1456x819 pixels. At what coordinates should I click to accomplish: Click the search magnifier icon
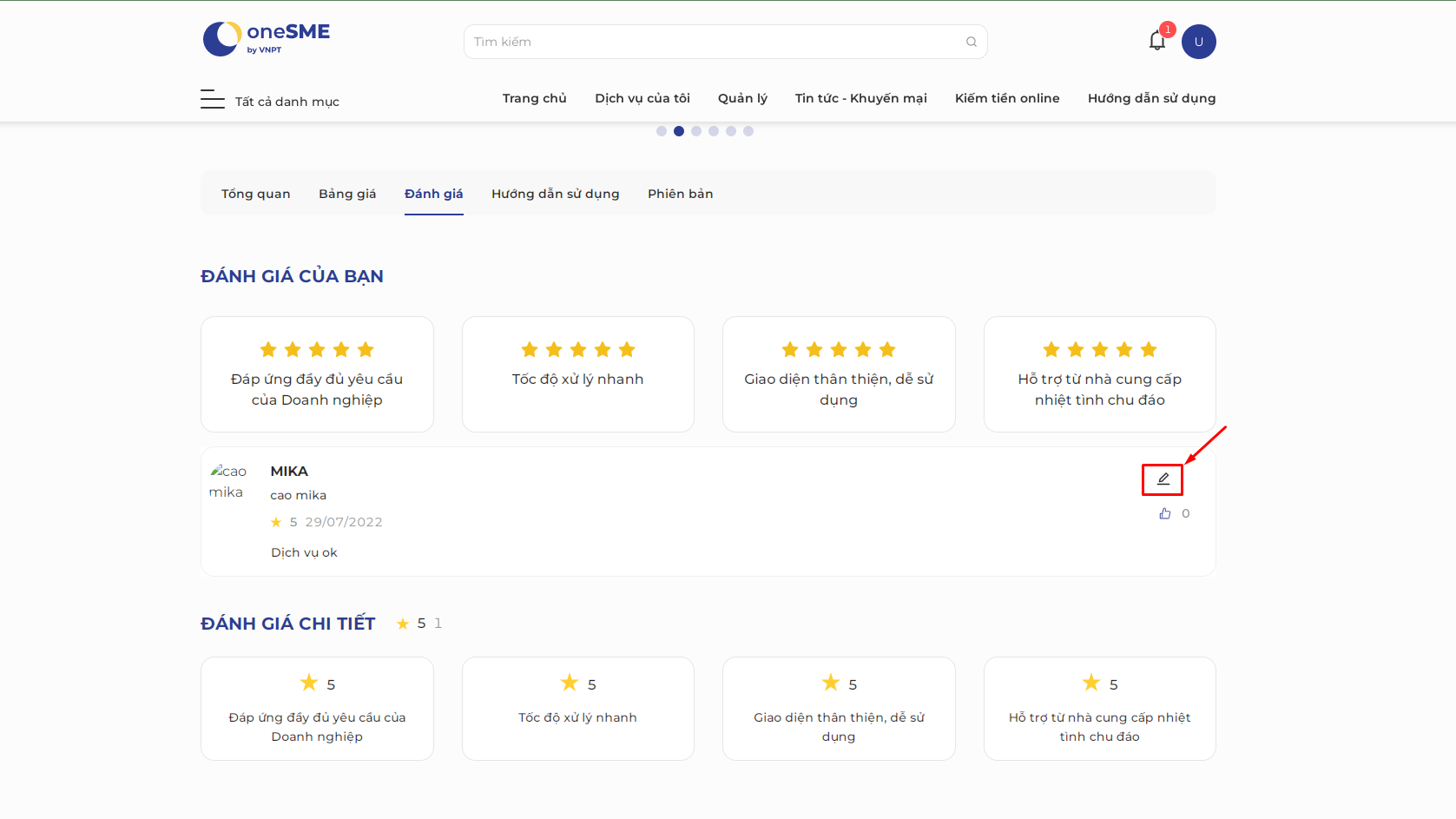(x=972, y=42)
